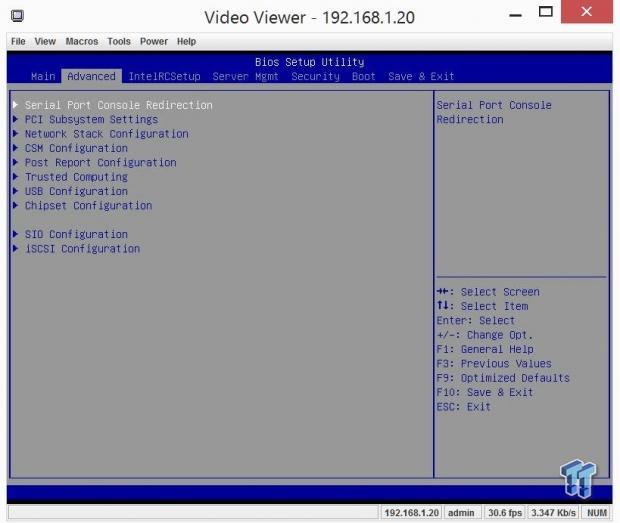This screenshot has height=523, width=620.
Task: Click the admin user status field
Action: (x=461, y=513)
